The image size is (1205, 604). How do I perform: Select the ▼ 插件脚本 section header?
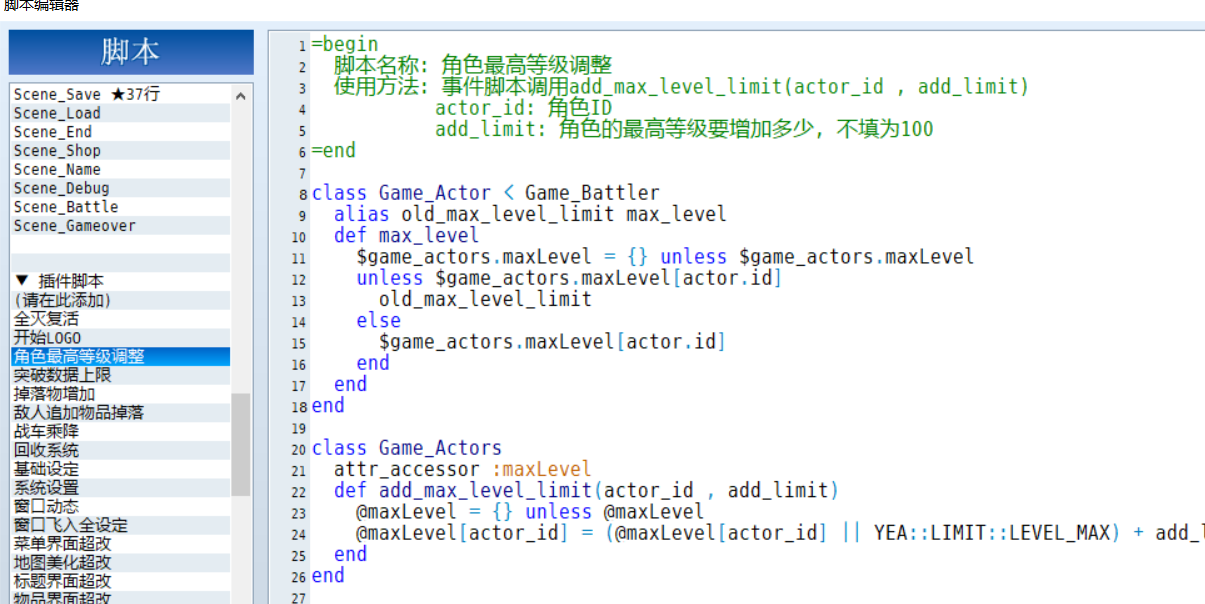coord(121,281)
